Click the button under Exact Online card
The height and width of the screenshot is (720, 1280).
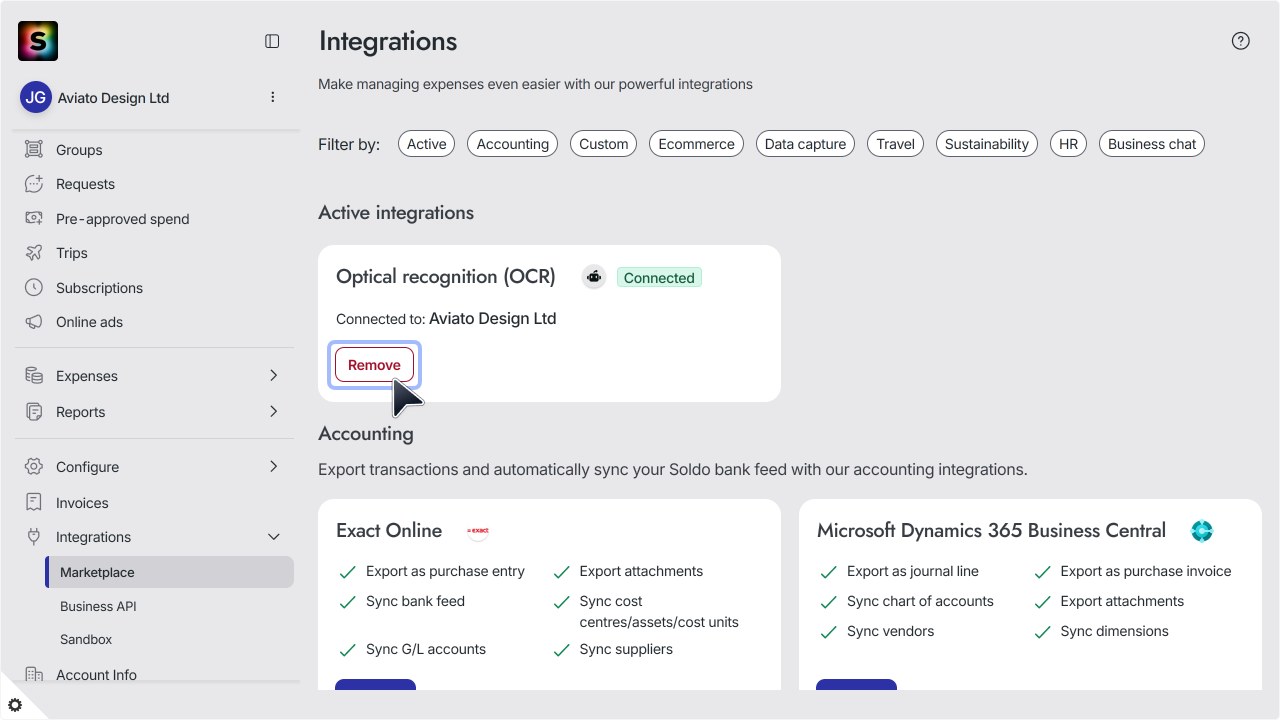375,685
